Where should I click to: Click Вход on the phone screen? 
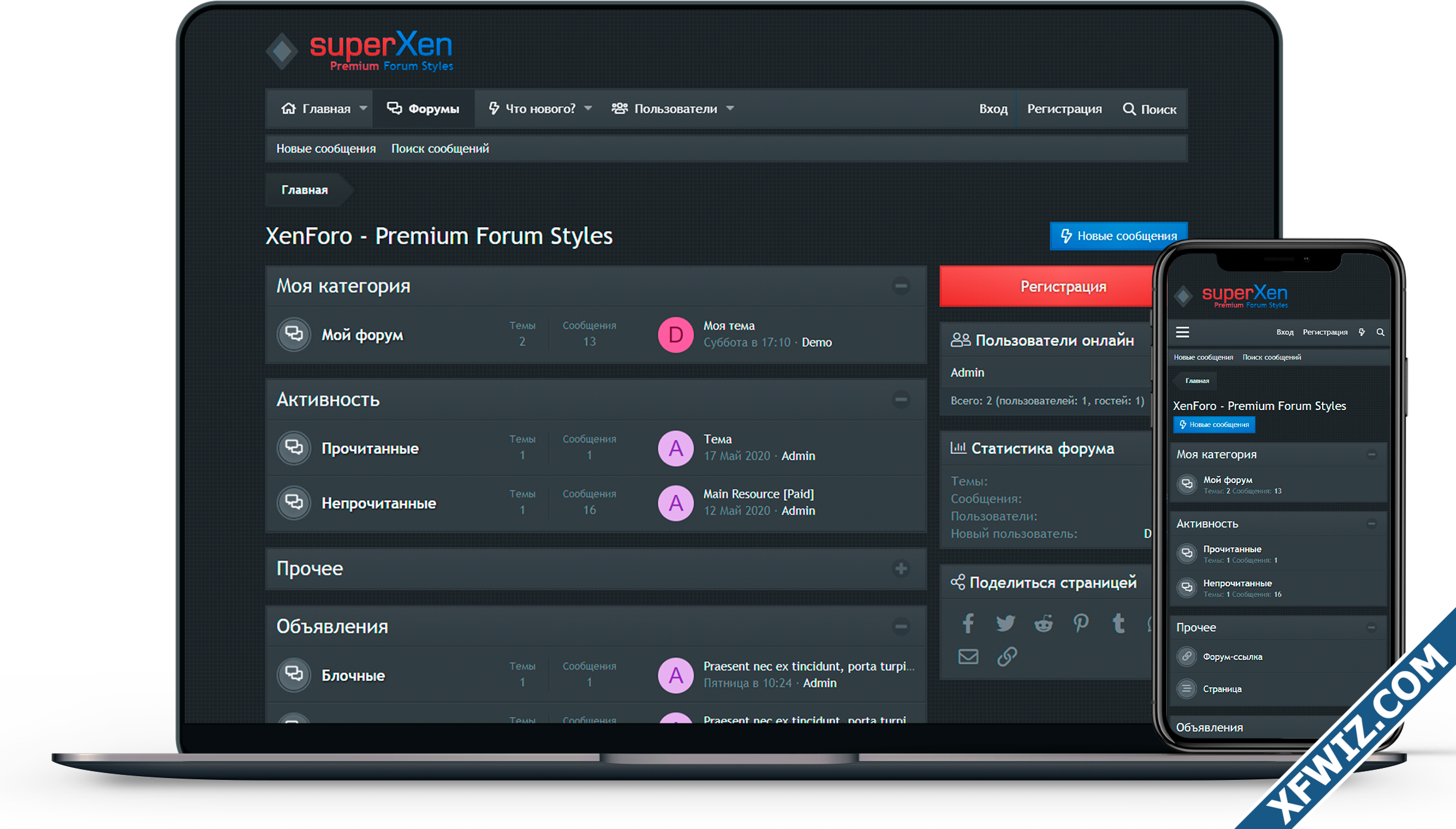tap(1285, 332)
